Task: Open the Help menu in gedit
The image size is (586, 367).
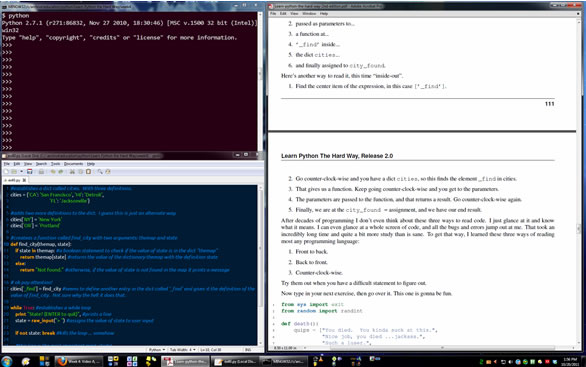Action: coord(90,164)
